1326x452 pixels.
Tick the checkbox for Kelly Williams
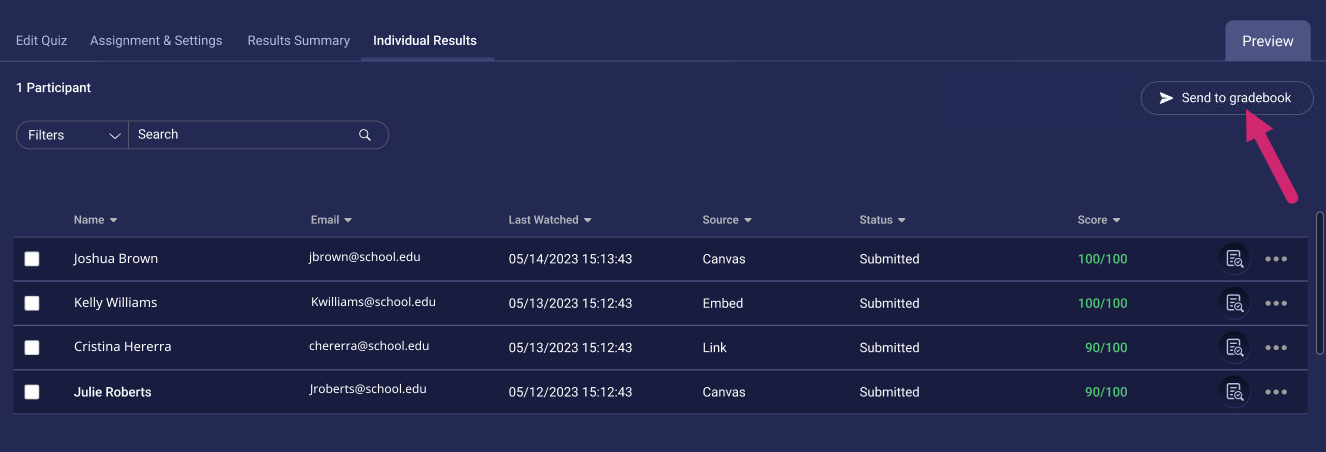coord(32,303)
